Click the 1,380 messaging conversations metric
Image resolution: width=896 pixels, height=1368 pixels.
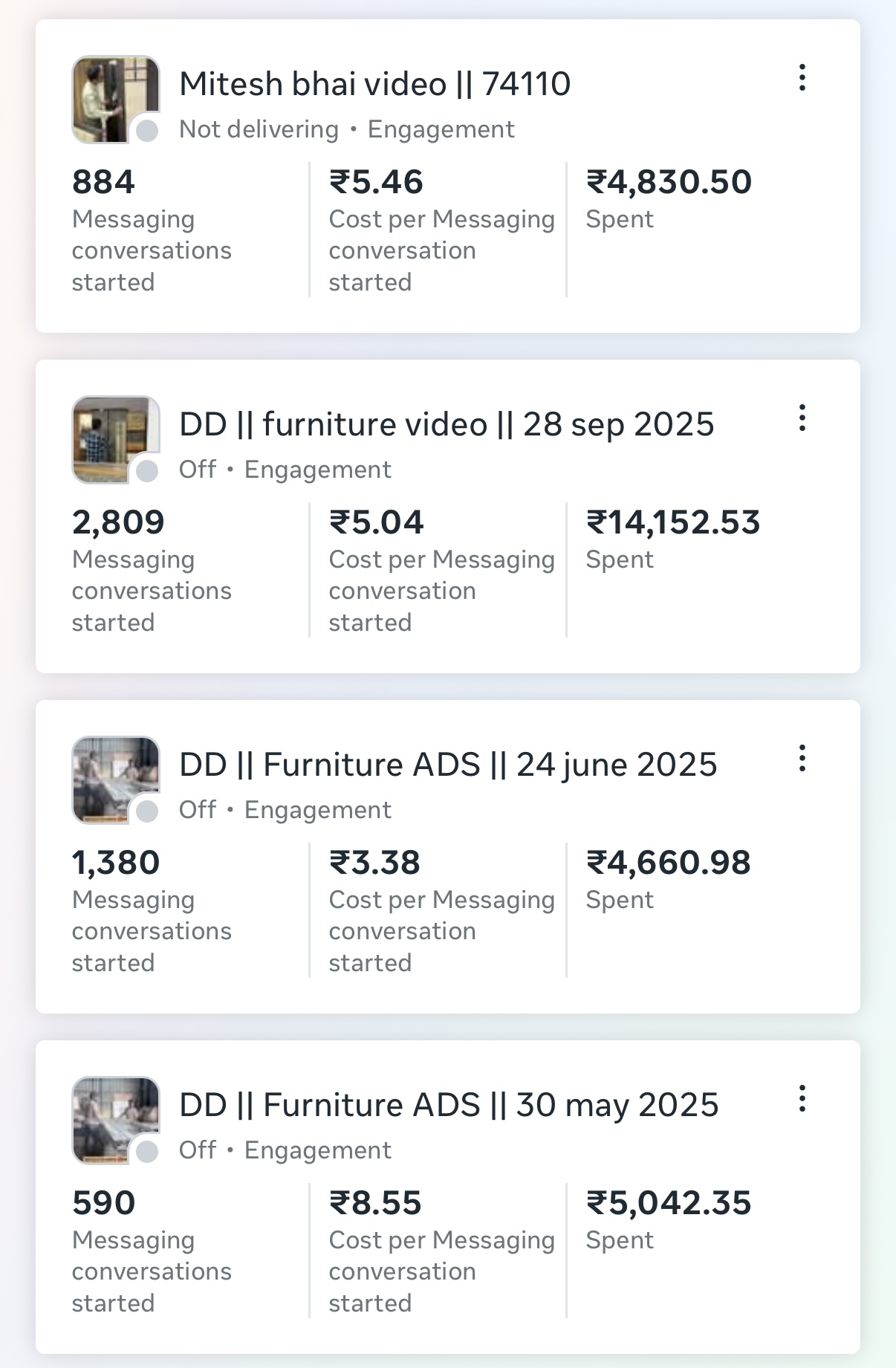(116, 863)
